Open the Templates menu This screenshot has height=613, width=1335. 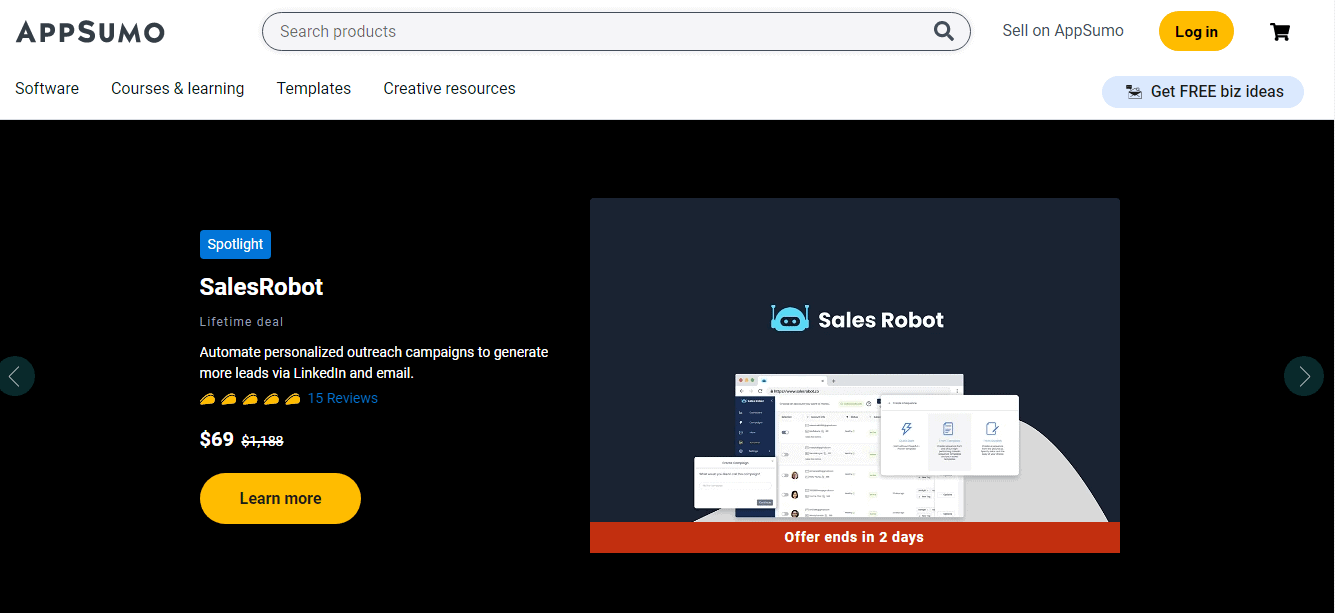314,88
